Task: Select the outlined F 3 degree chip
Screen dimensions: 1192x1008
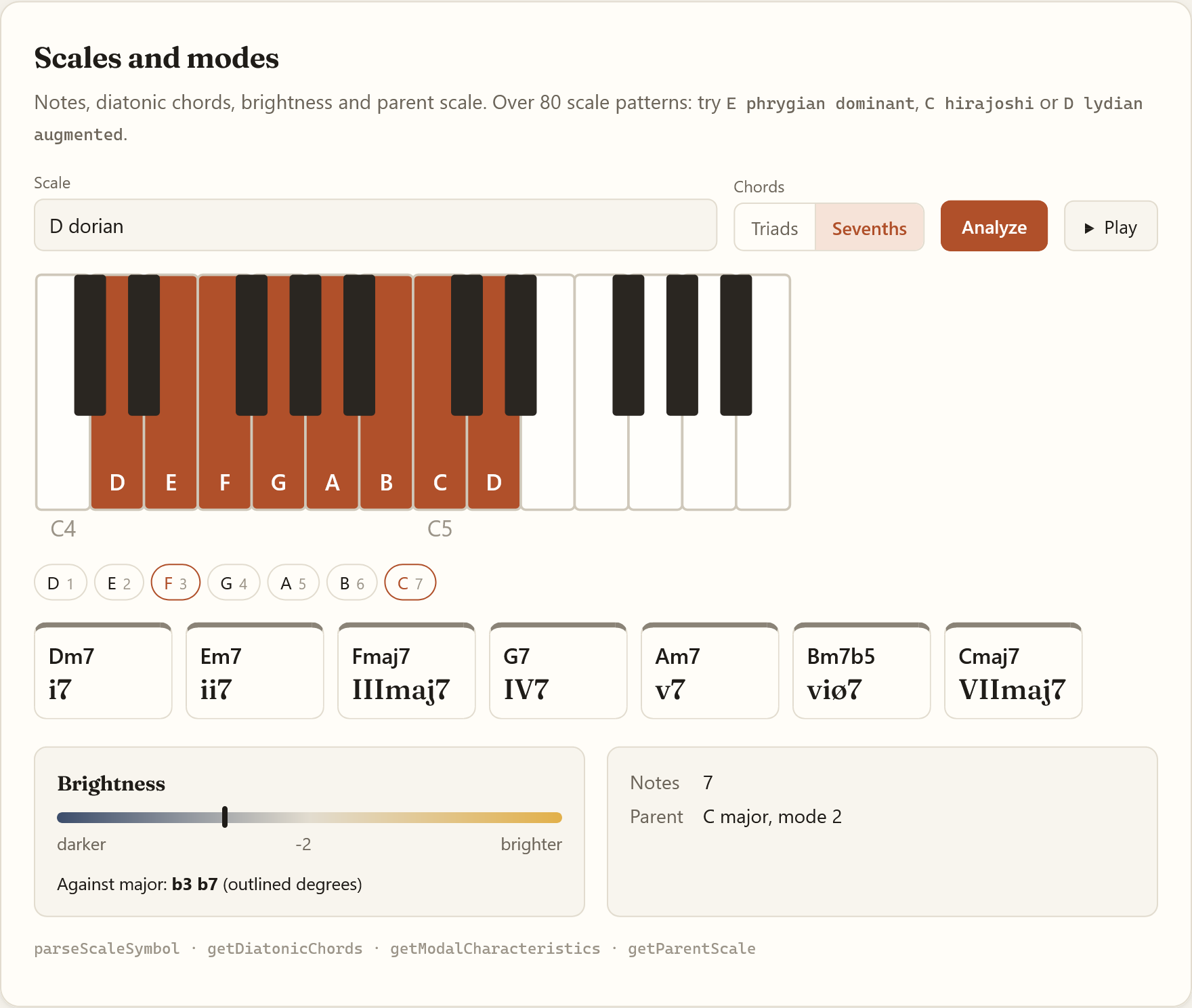Action: click(175, 583)
